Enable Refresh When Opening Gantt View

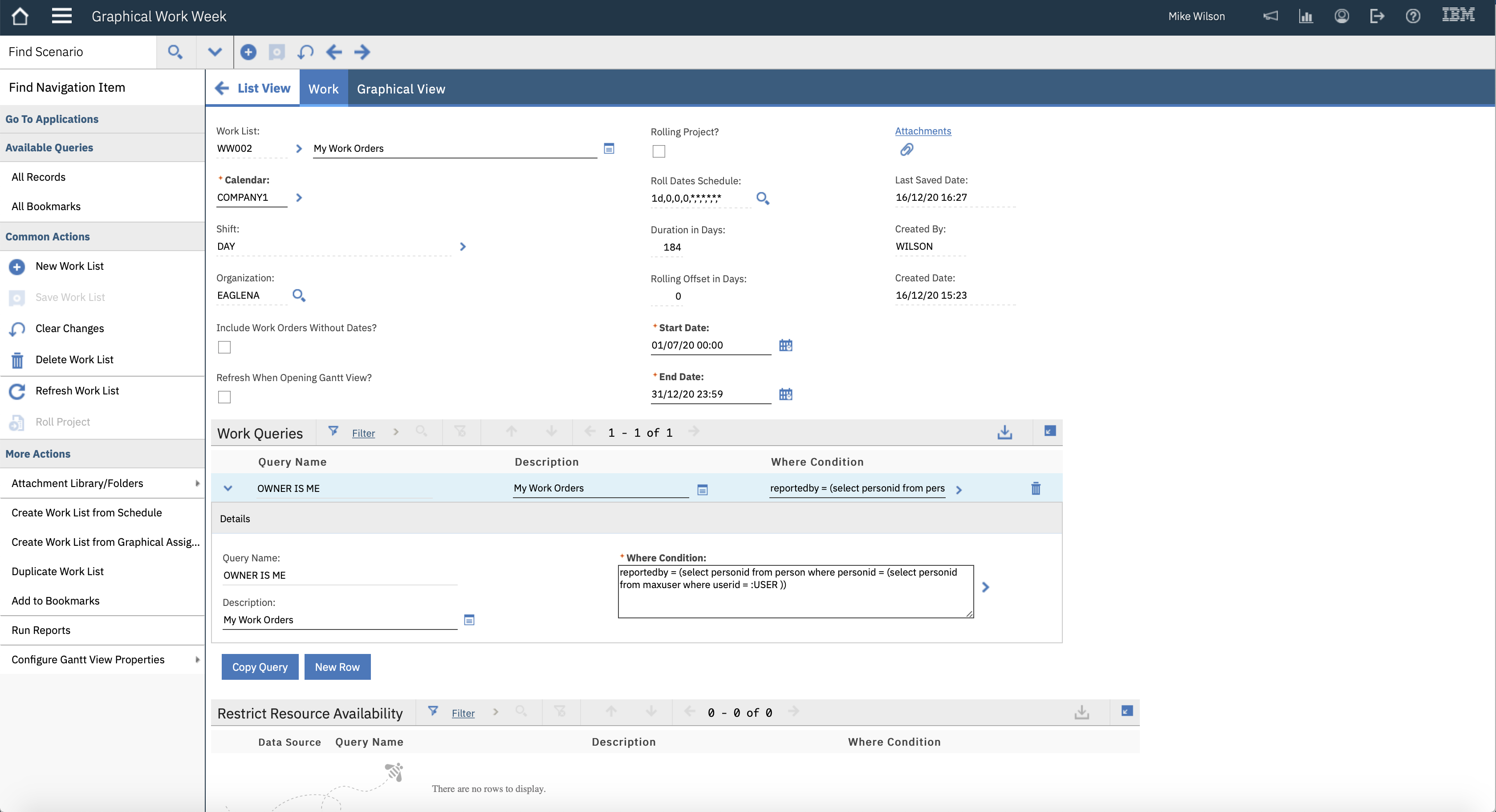click(x=224, y=397)
